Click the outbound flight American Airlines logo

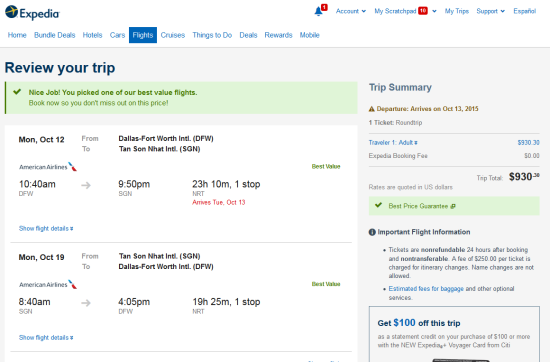click(x=48, y=167)
